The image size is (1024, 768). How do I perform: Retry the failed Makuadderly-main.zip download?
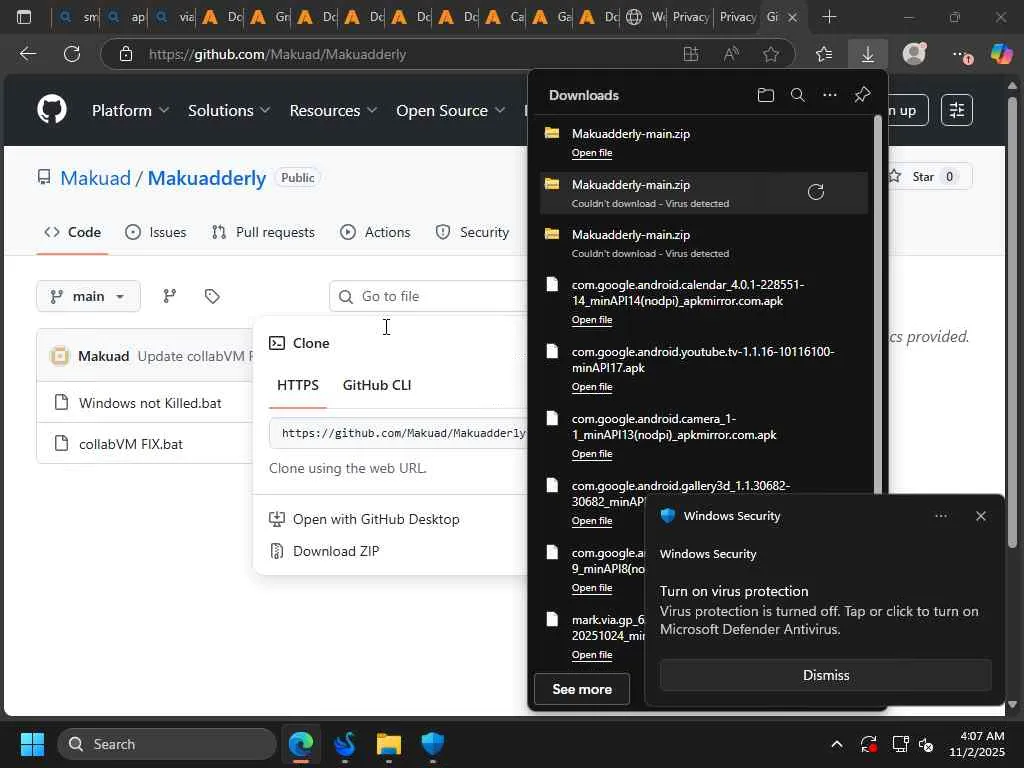pyautogui.click(x=816, y=192)
